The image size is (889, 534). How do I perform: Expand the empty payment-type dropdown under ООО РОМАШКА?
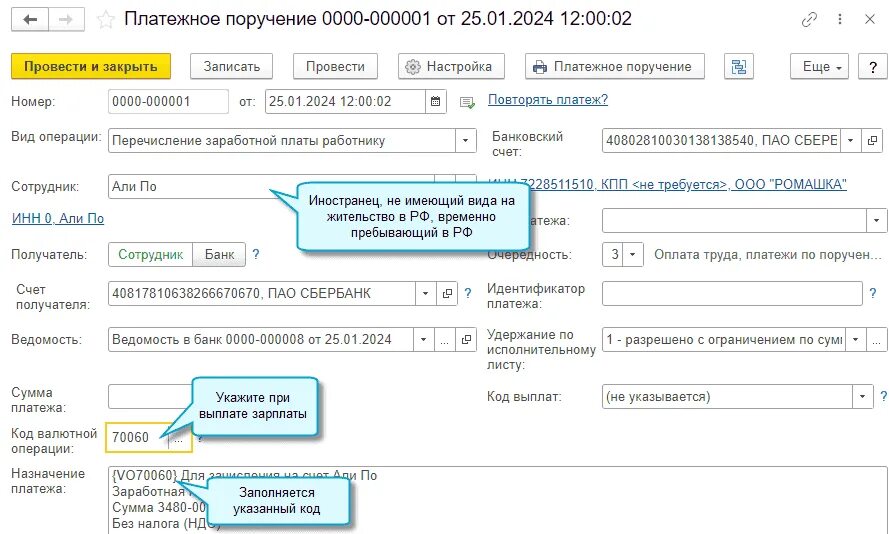877,221
